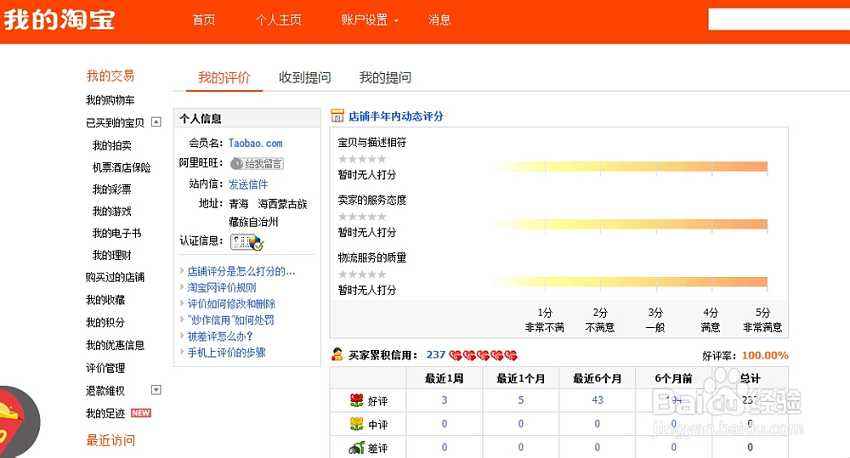Click the 237 credit score number

point(436,355)
